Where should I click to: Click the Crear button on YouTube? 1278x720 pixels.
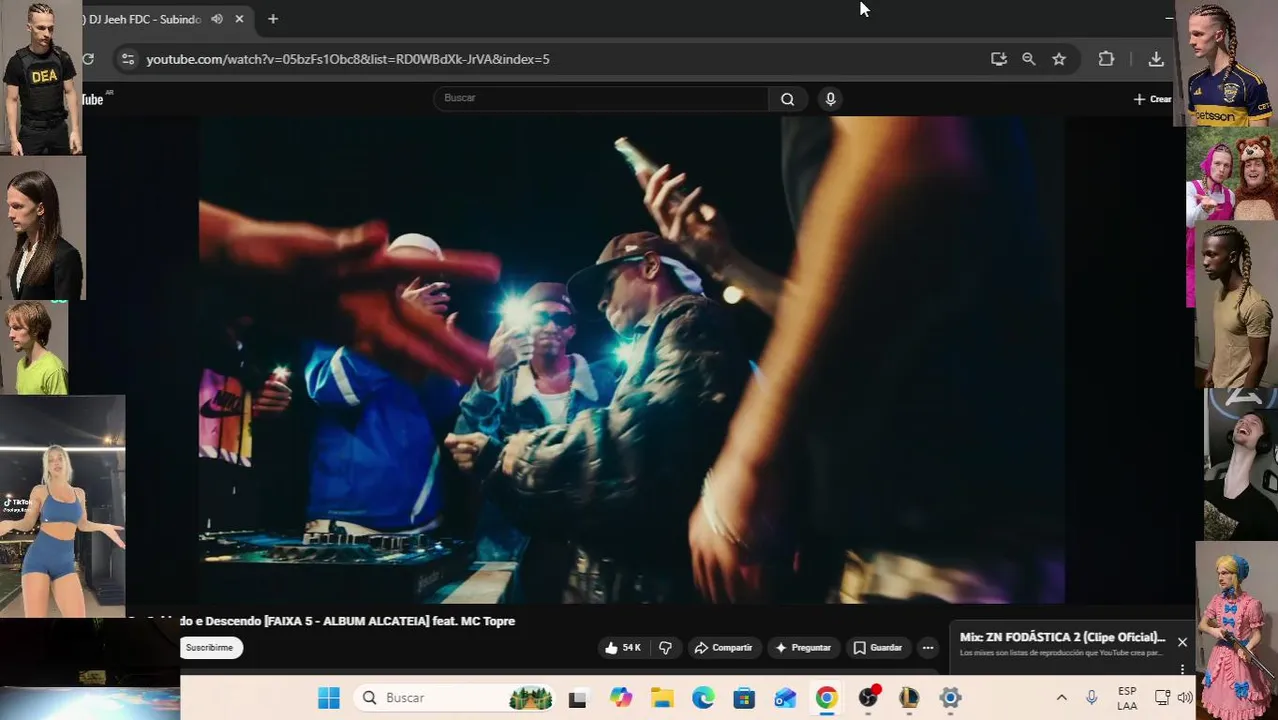(1152, 99)
